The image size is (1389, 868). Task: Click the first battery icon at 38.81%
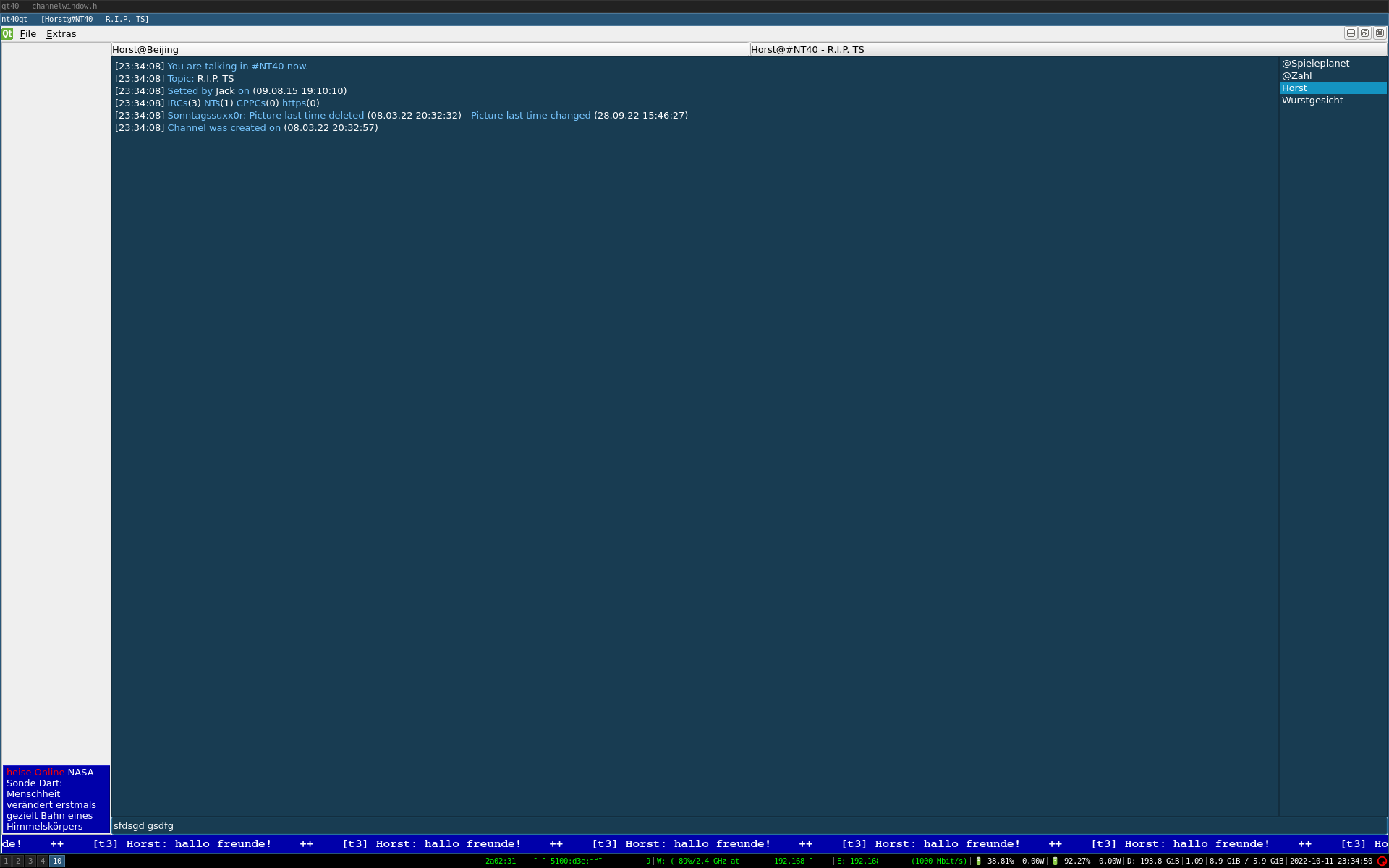tap(979, 861)
